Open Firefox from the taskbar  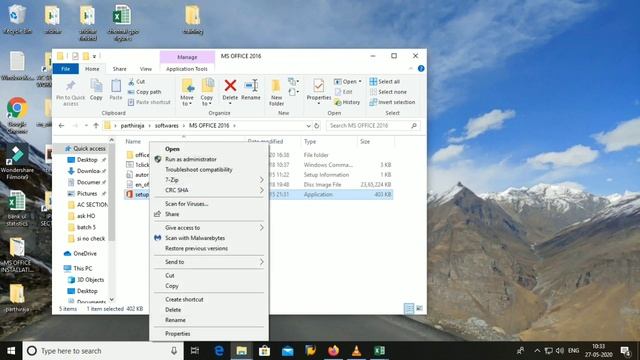[x=333, y=351]
